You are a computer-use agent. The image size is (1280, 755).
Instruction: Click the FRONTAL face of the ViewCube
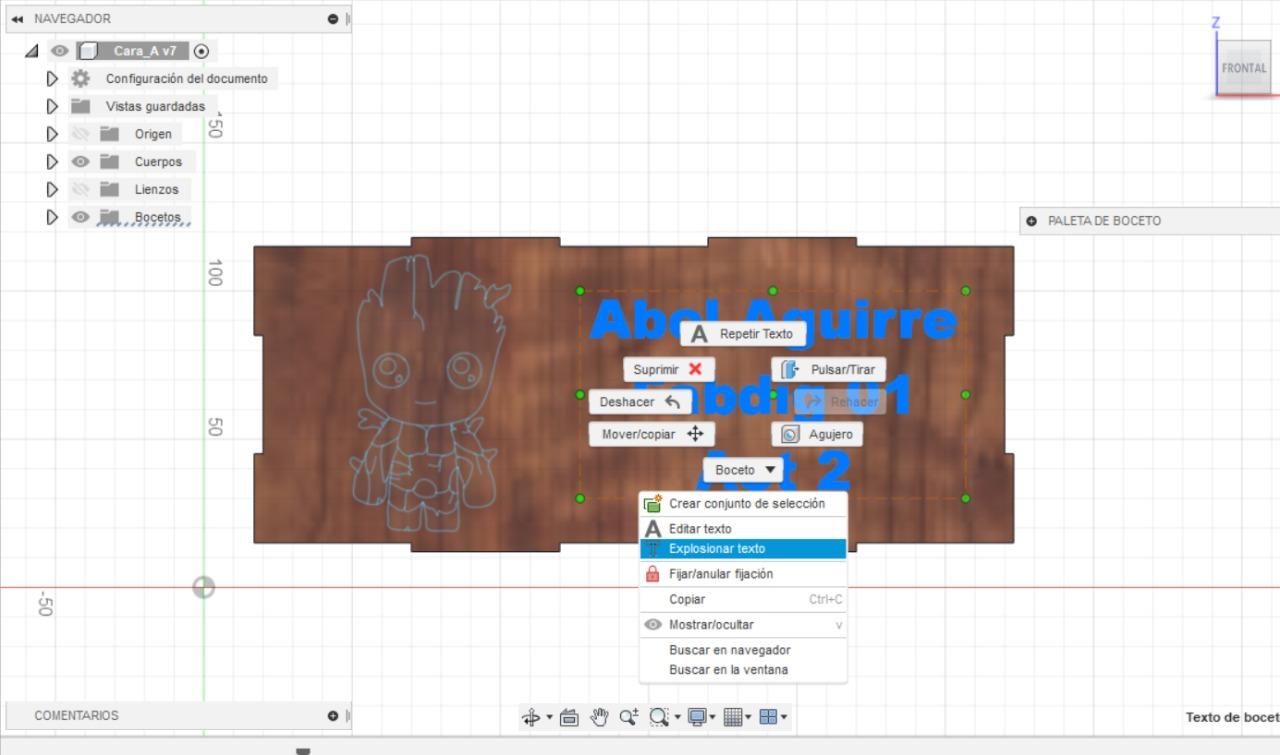(1243, 69)
